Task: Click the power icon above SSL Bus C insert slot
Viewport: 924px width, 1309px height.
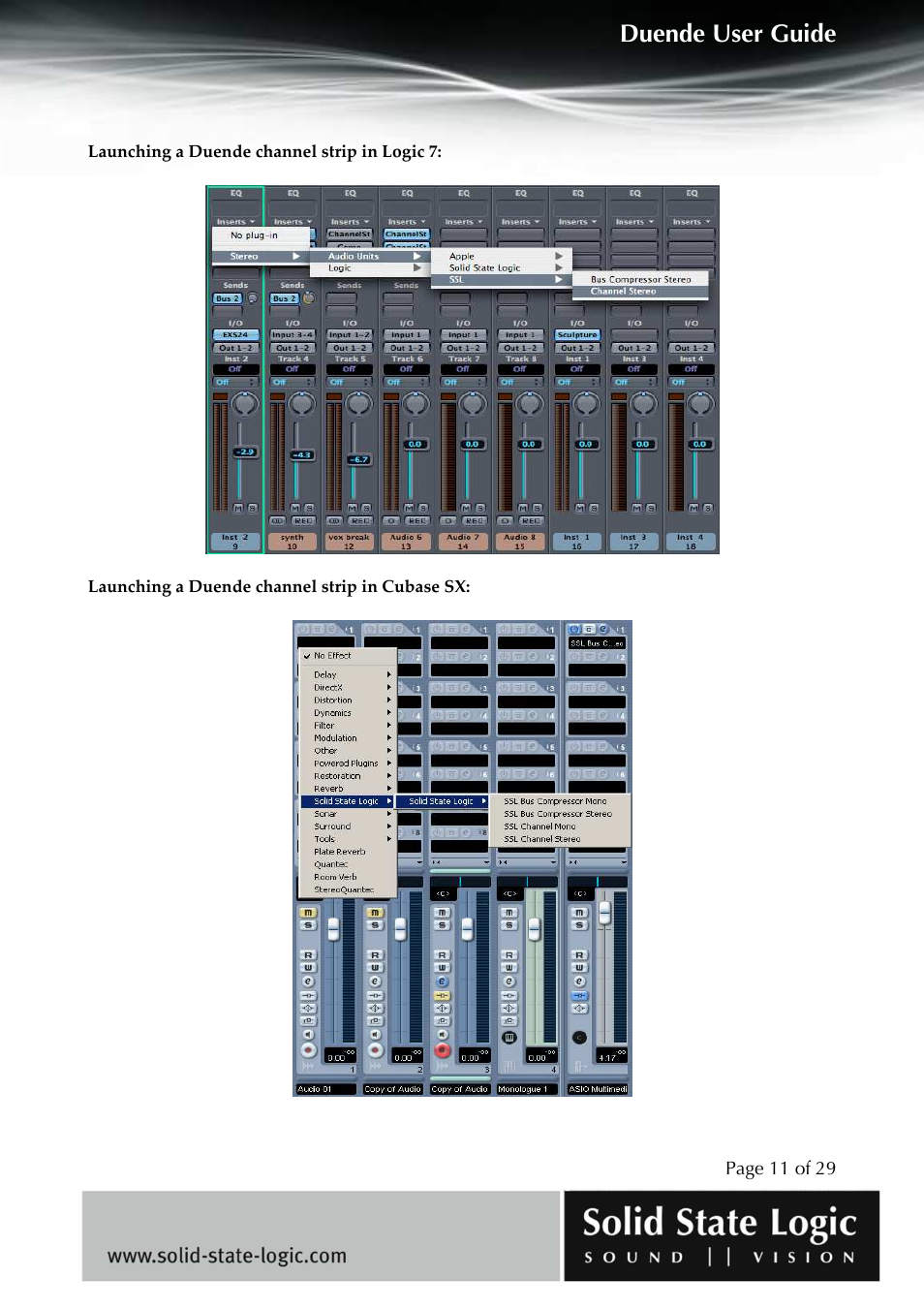Action: 573,630
